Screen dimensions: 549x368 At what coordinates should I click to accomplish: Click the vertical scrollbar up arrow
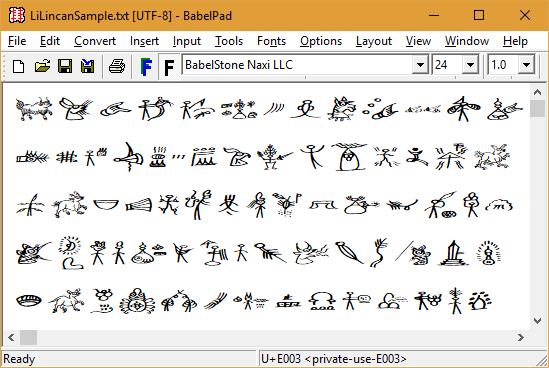[537, 92]
